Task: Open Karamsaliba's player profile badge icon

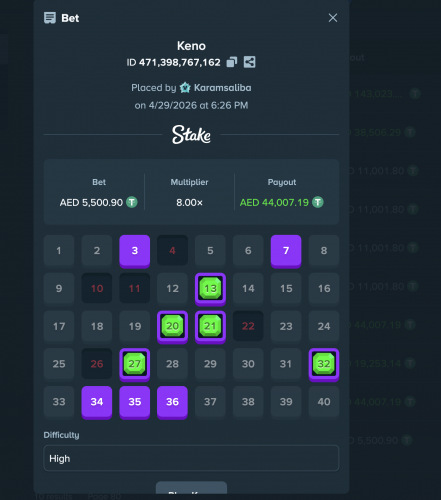Action: coord(185,88)
